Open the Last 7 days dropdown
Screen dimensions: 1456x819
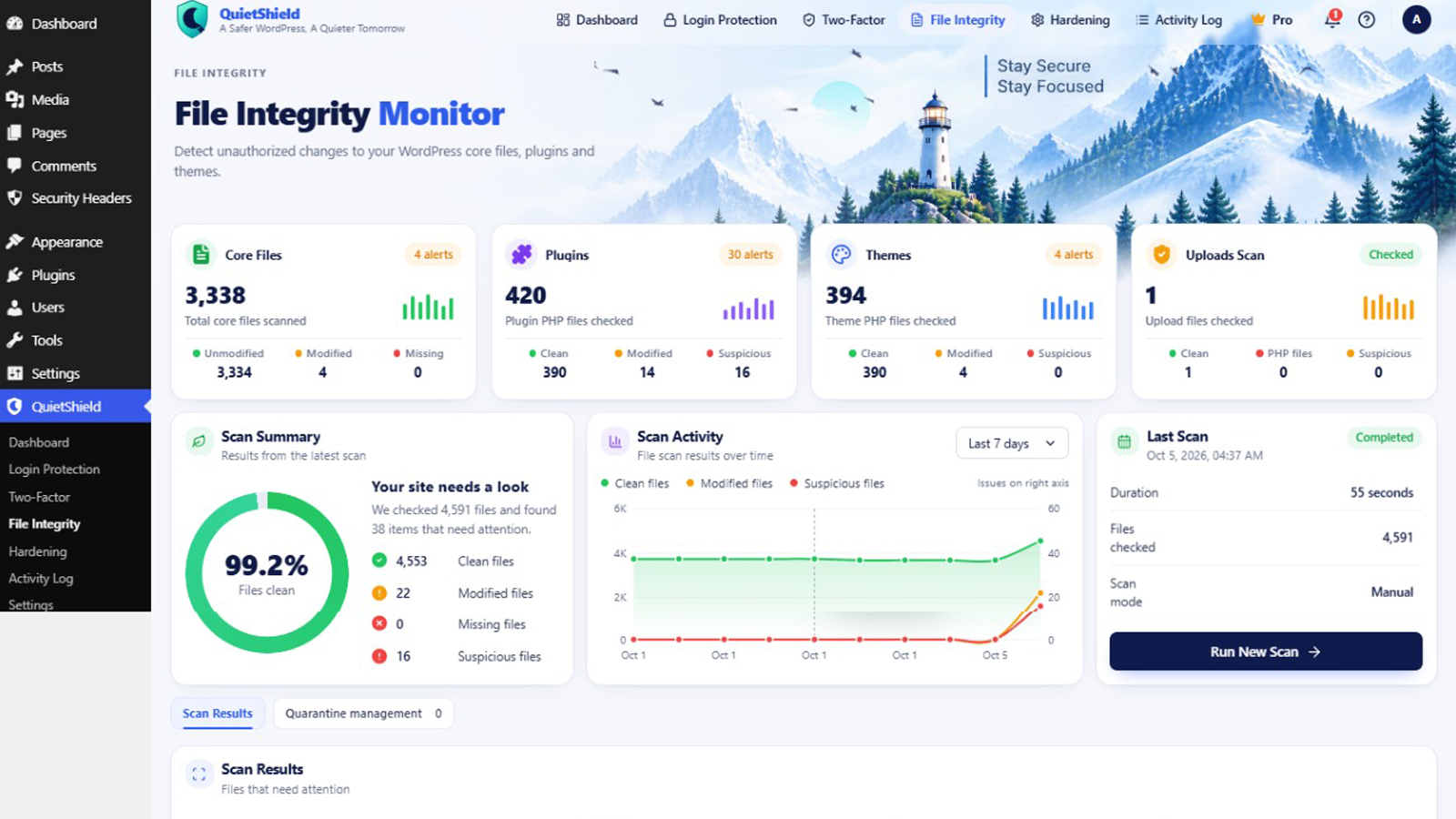pos(1012,443)
